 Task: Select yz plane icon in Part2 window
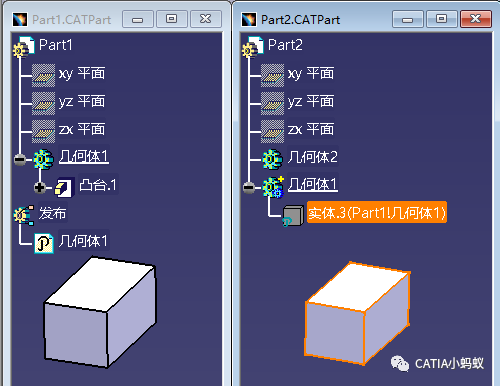pos(272,104)
